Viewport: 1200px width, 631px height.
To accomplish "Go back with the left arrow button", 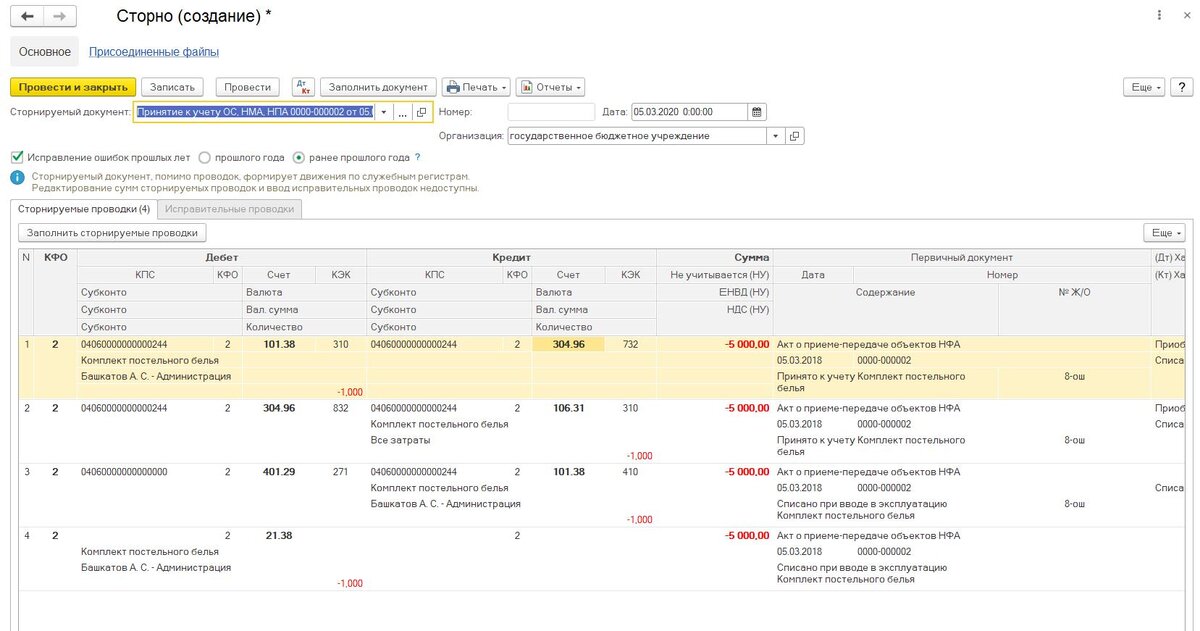I will tap(27, 17).
